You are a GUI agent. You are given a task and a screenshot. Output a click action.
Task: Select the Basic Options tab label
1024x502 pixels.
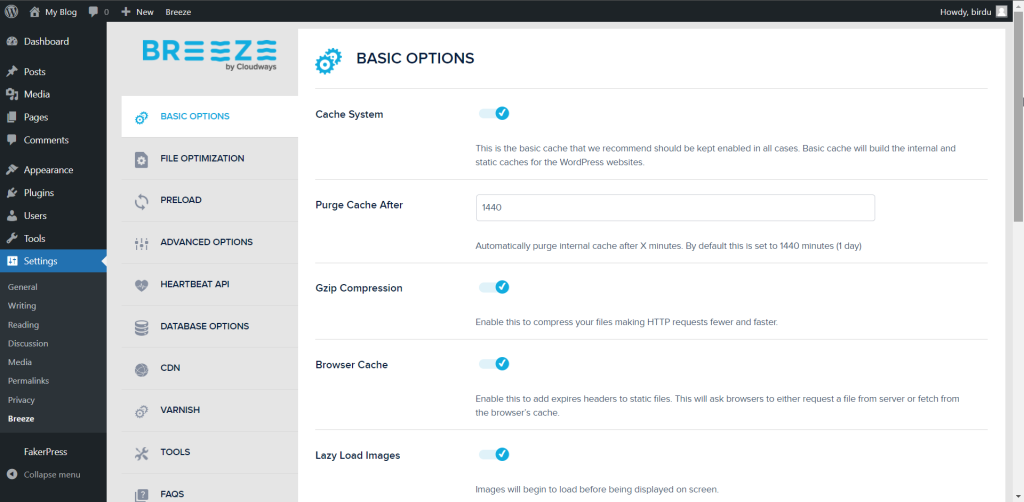[x=195, y=116]
